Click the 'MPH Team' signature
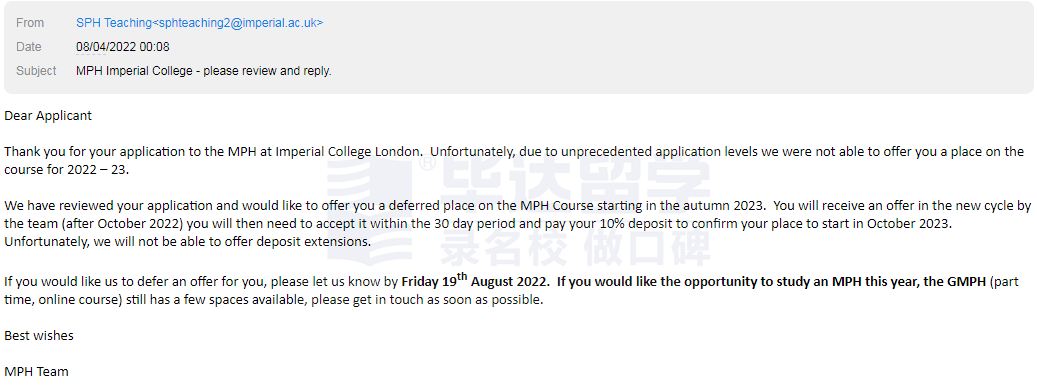1037x387 pixels. 36,371
